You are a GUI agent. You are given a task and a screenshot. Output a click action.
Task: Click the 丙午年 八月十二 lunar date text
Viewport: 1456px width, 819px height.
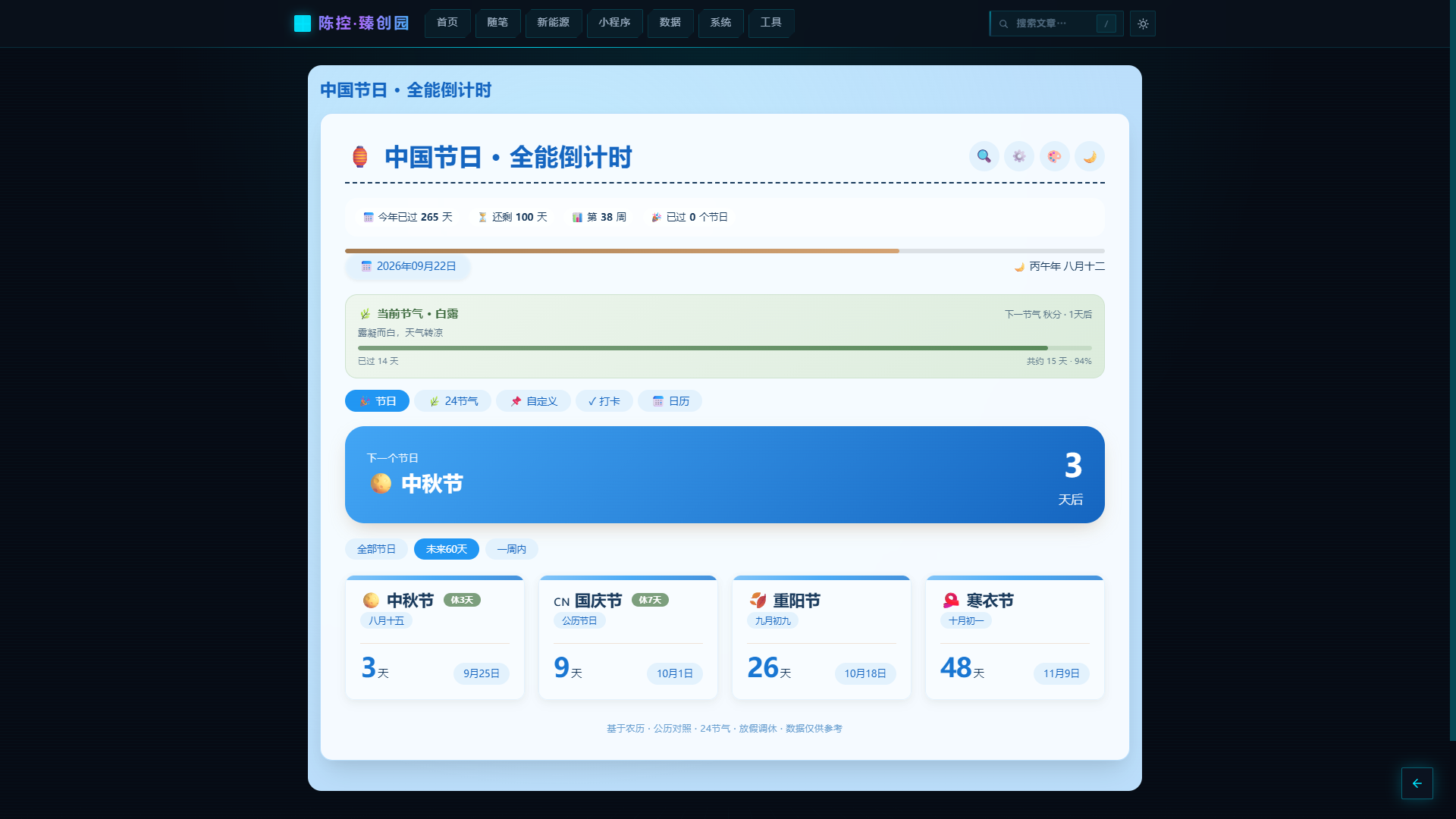pos(1067,266)
